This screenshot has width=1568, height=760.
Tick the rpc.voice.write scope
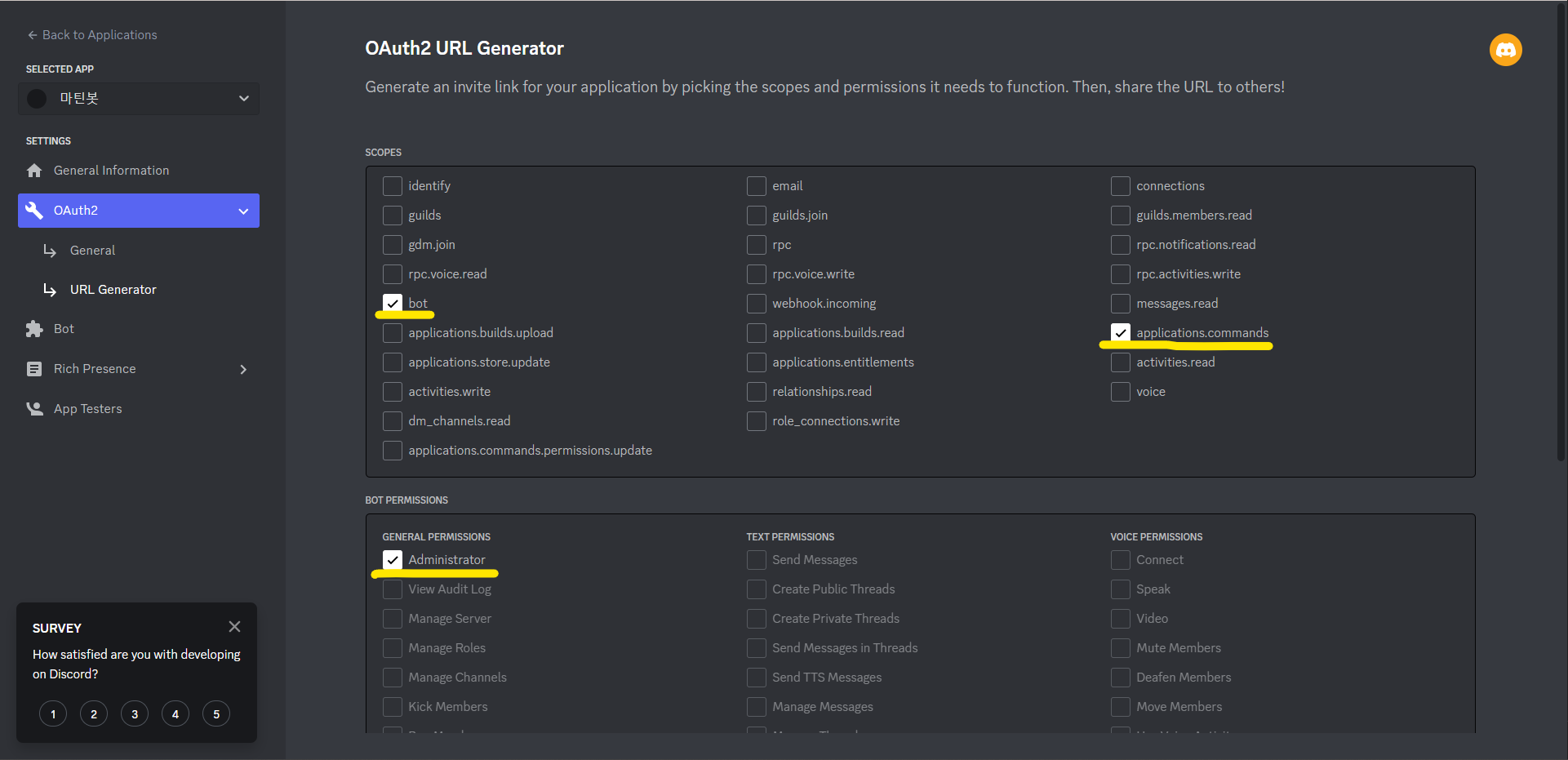click(757, 274)
